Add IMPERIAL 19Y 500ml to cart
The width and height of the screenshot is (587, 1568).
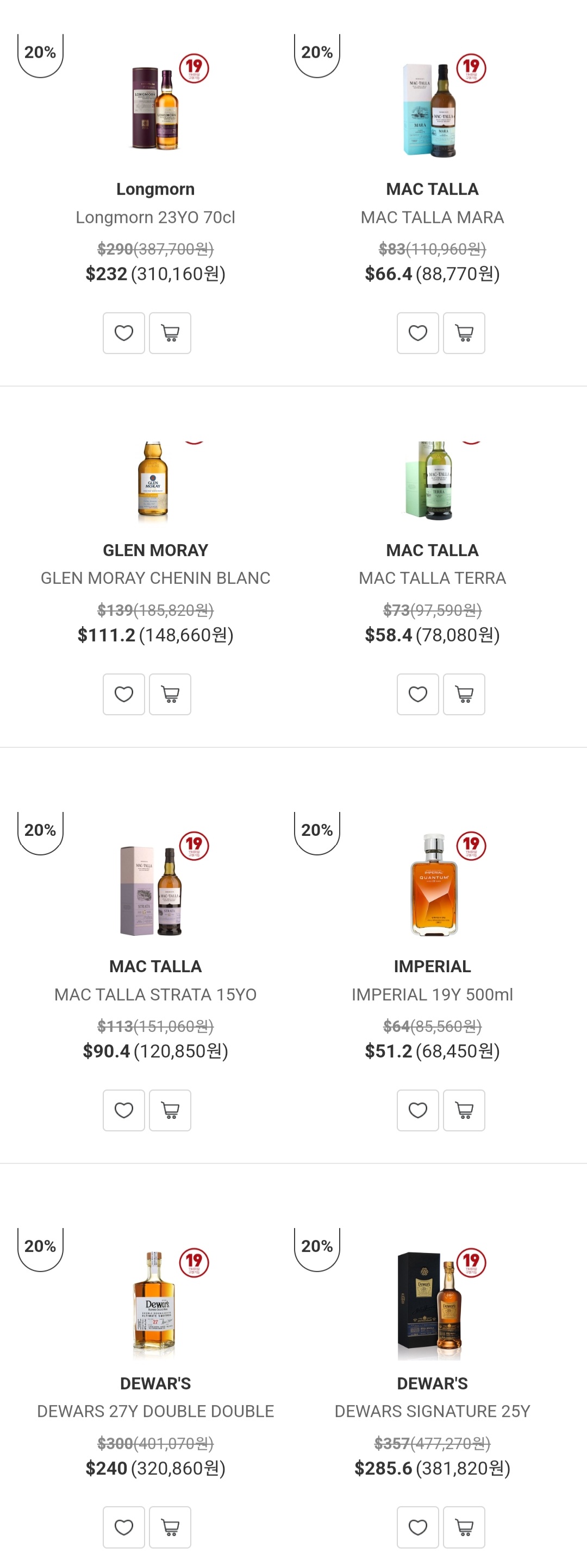(x=464, y=1110)
